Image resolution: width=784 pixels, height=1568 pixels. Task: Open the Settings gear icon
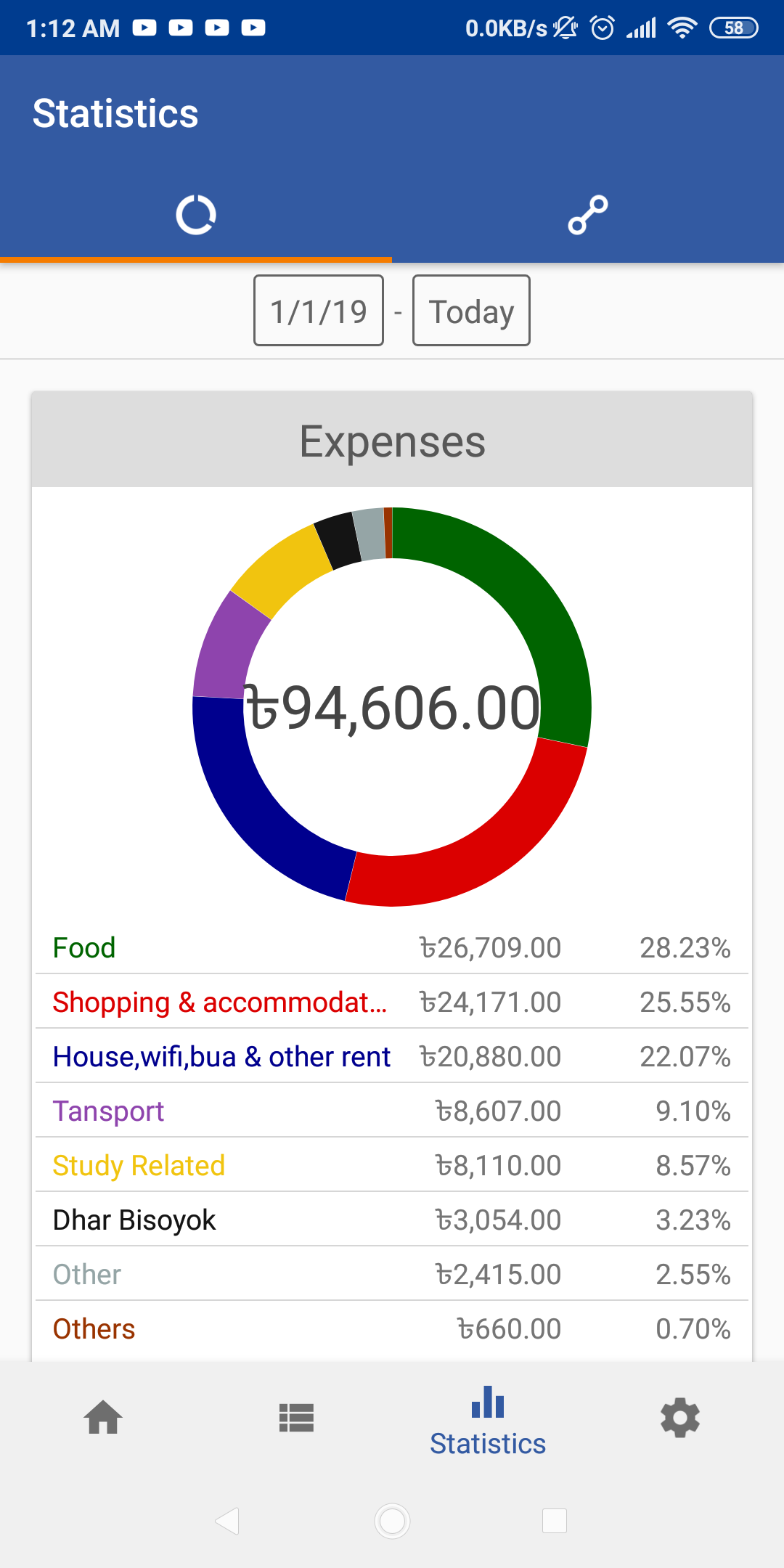tap(680, 1417)
